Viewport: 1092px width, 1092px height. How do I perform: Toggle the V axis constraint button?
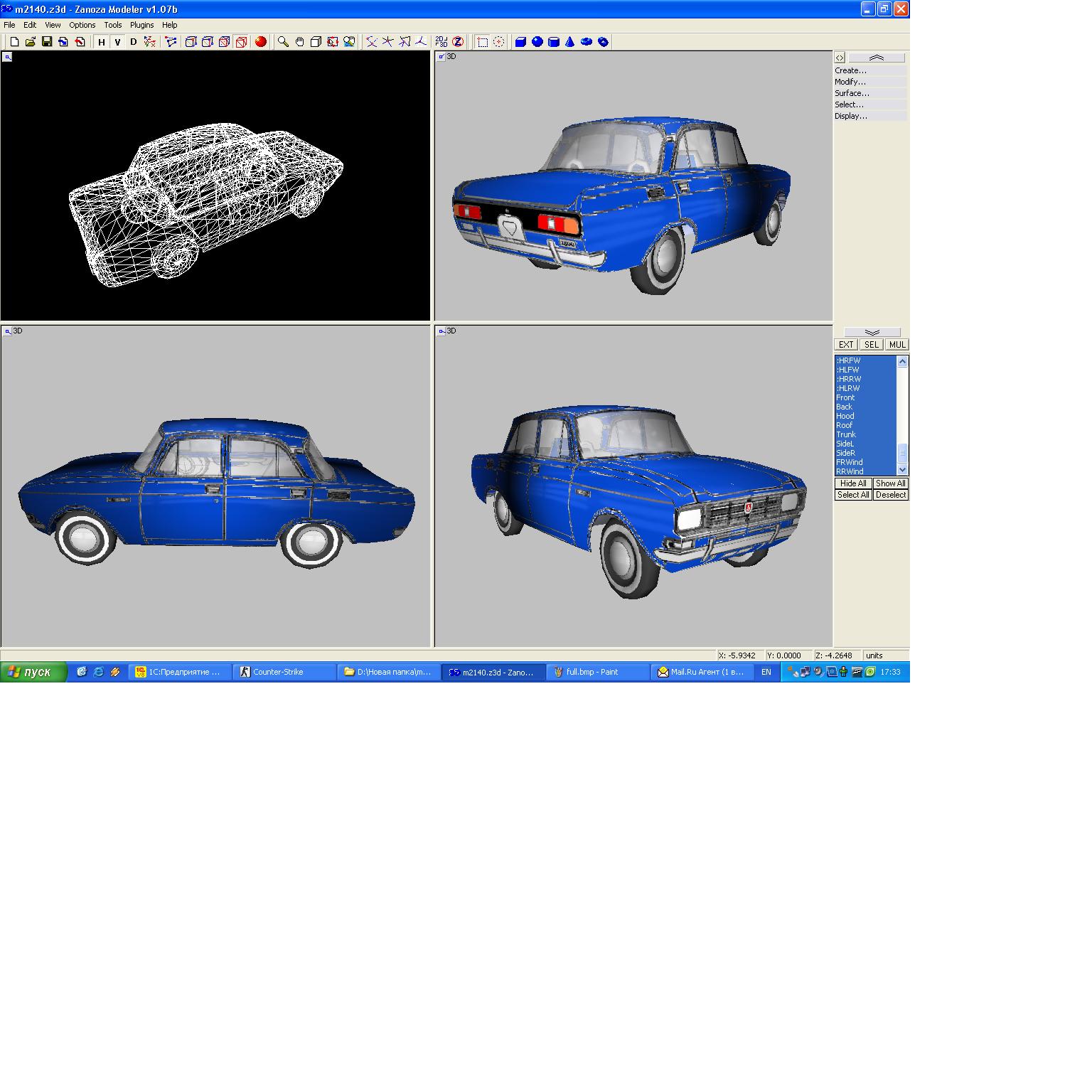(x=117, y=42)
